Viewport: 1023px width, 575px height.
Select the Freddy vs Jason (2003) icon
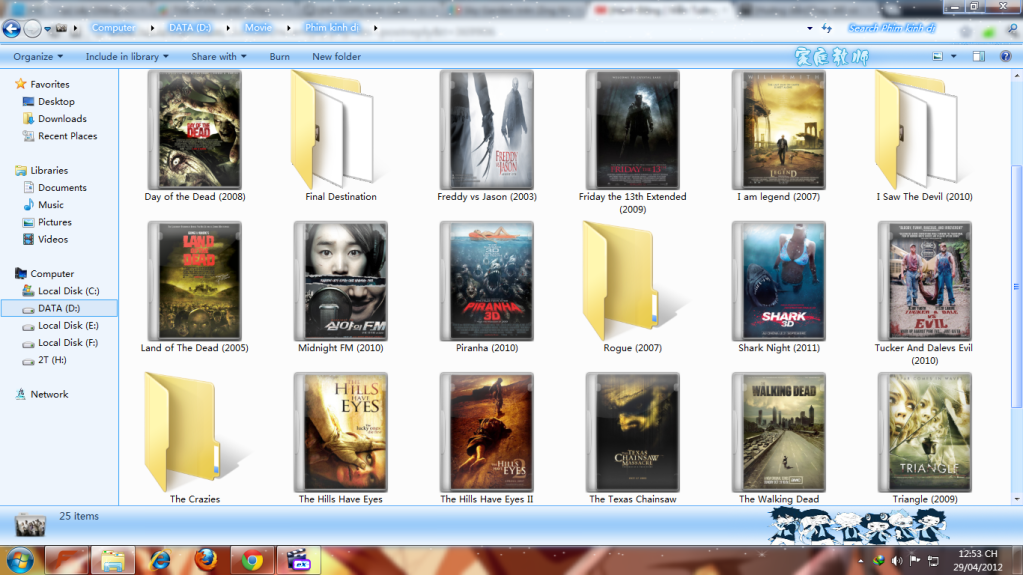[487, 131]
